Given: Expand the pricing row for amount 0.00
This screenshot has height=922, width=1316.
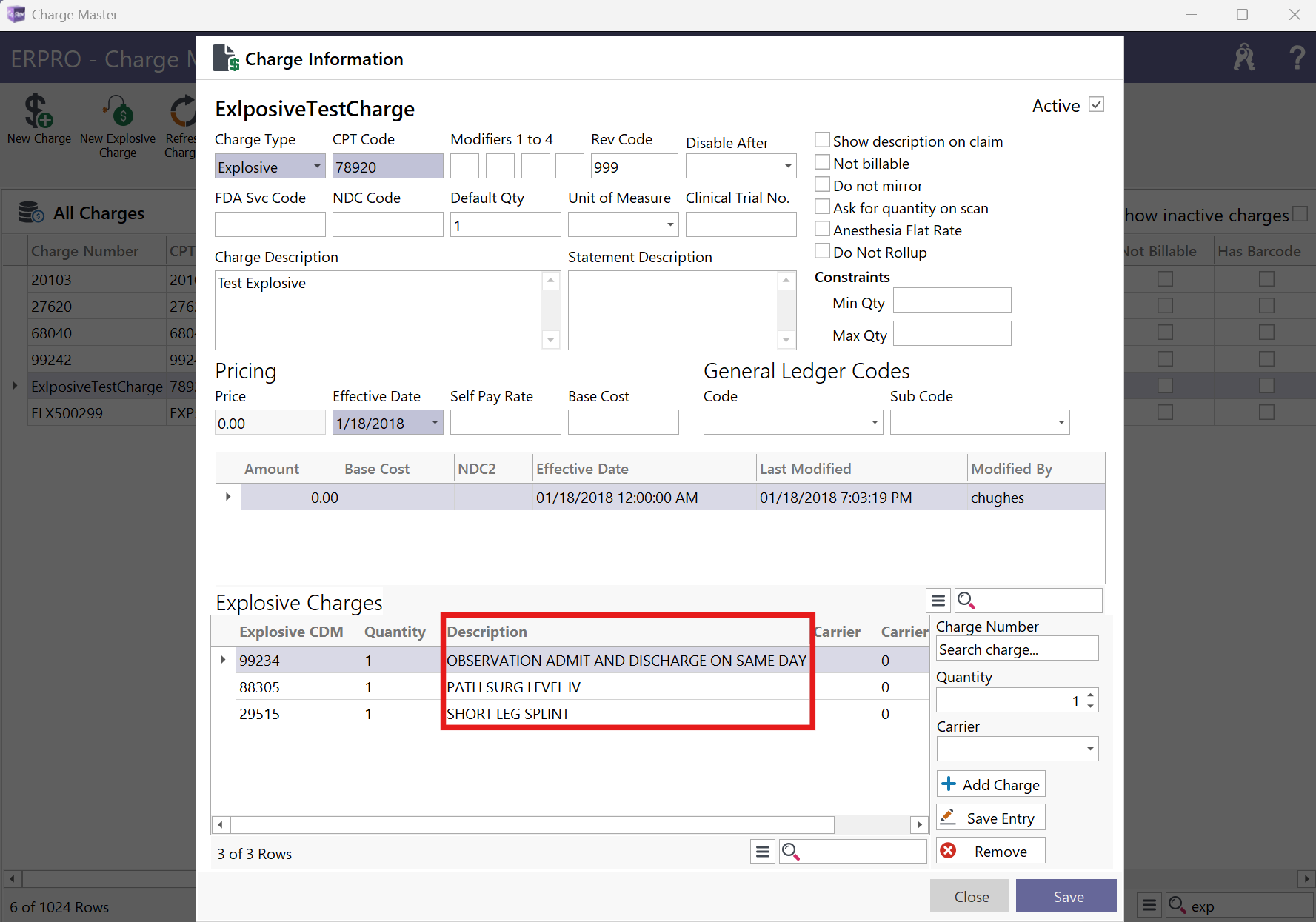Looking at the screenshot, I should [228, 497].
